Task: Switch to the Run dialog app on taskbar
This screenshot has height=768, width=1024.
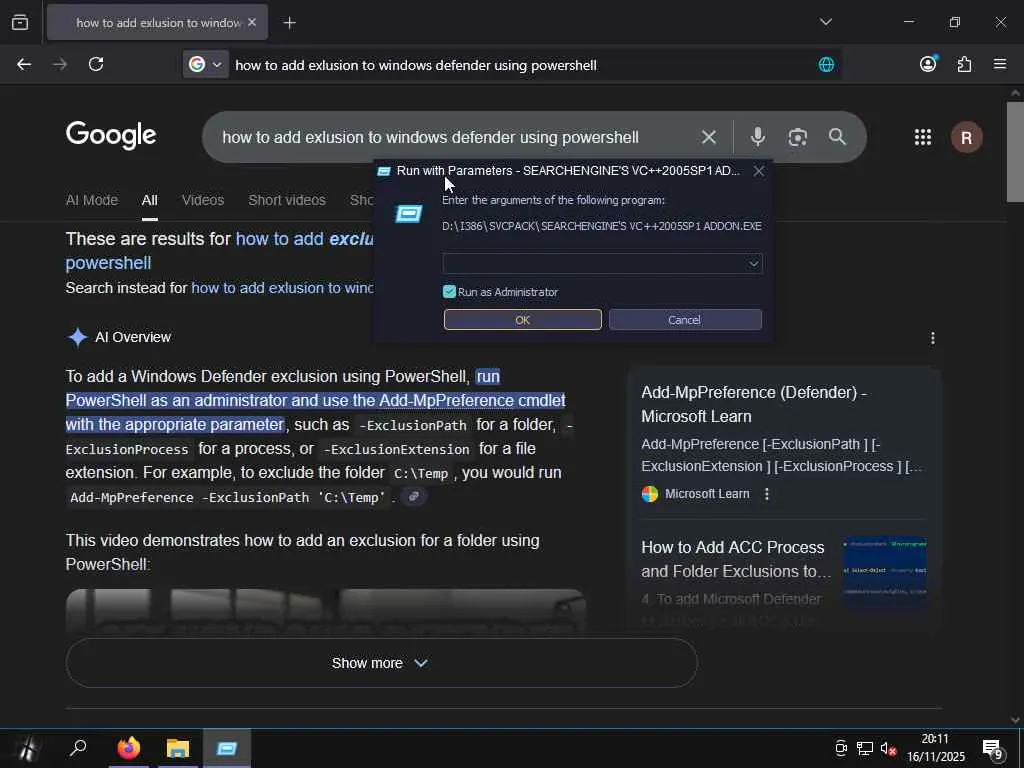Action: pyautogui.click(x=227, y=748)
